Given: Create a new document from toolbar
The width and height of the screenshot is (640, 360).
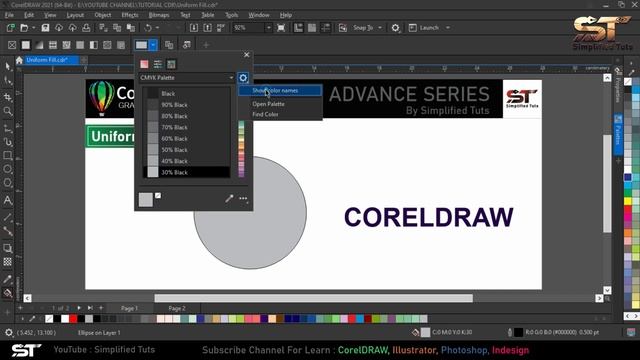Looking at the screenshot, I should (x=11, y=28).
